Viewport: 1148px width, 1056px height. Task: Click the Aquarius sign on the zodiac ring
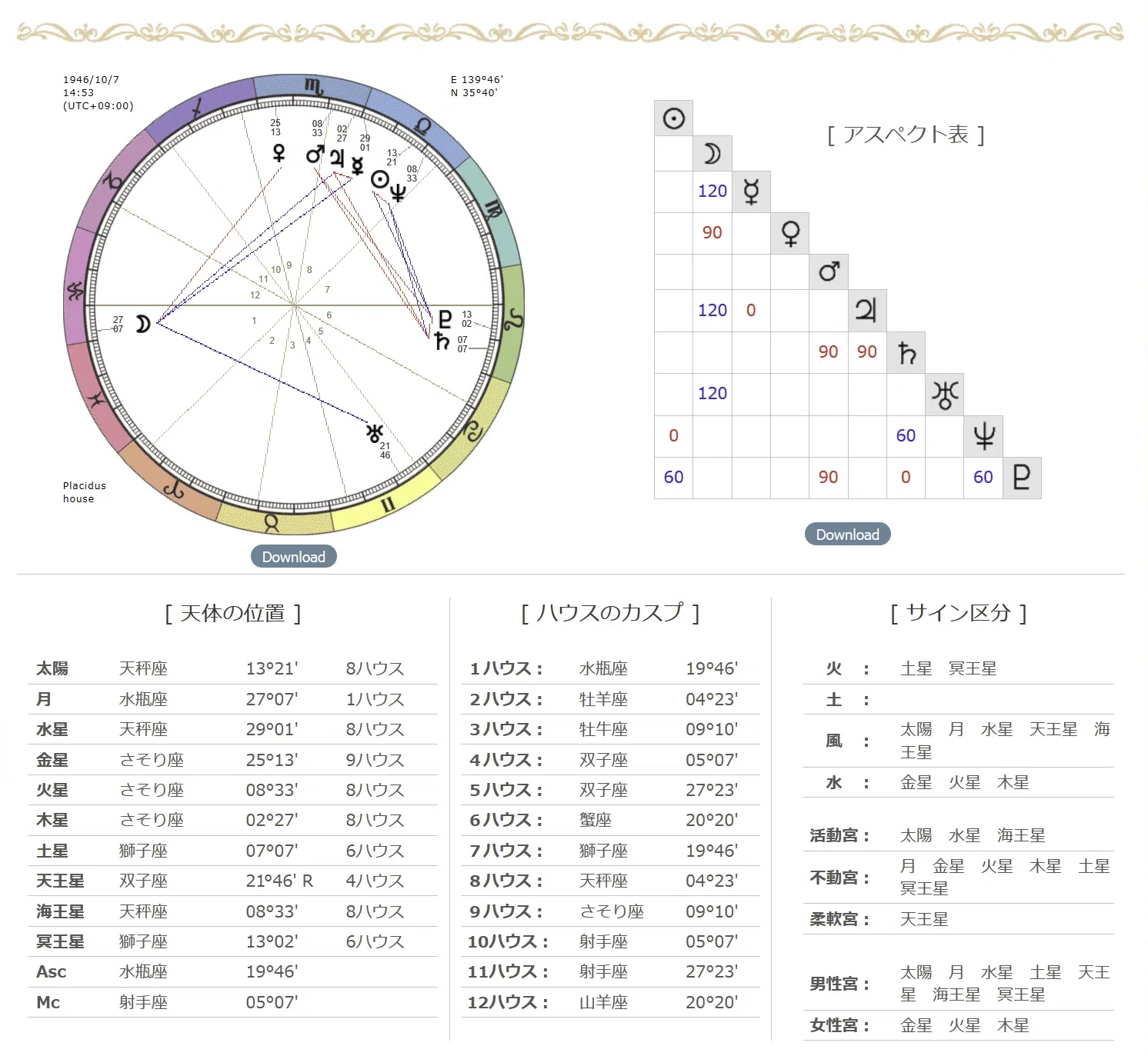point(75,291)
